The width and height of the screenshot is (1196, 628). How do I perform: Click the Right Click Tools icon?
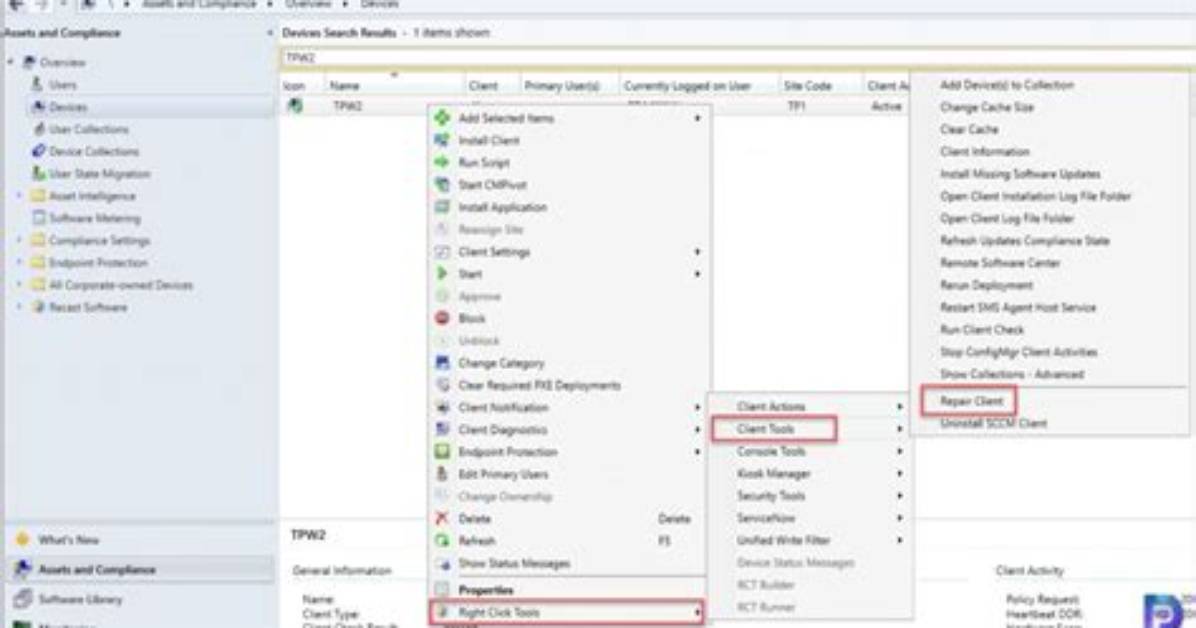pyautogui.click(x=442, y=612)
